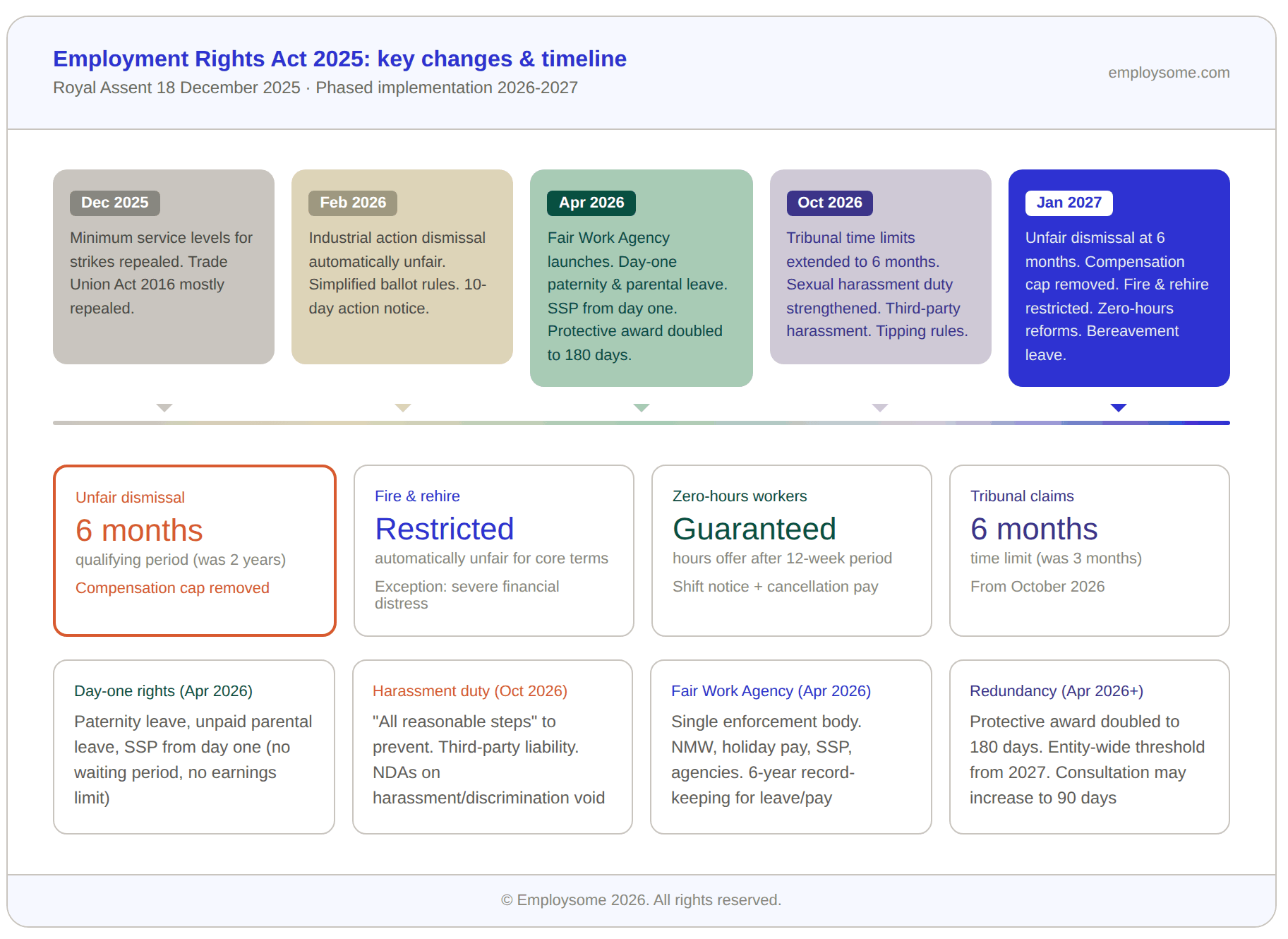Toggle the marker under the Oct 2026 card
Viewport: 1288px width, 939px height.
click(879, 407)
